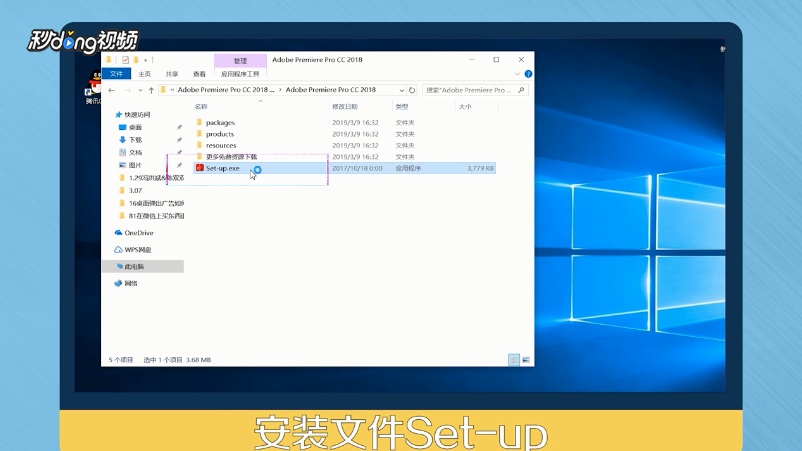Click the 2019/3/9 16:32 date of packages
The height and width of the screenshot is (451, 802).
tap(355, 123)
